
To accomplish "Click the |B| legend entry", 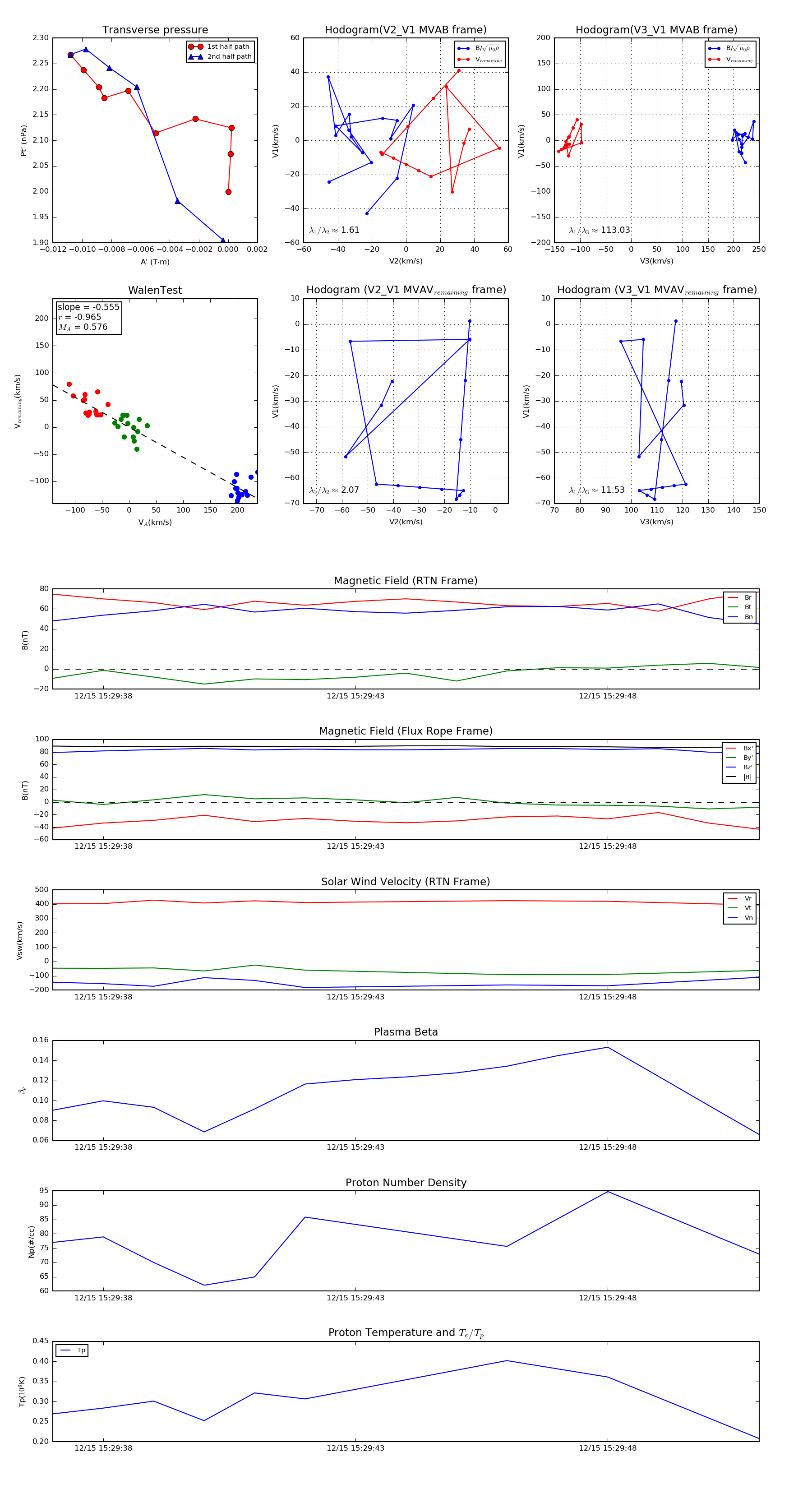I will pos(739,777).
